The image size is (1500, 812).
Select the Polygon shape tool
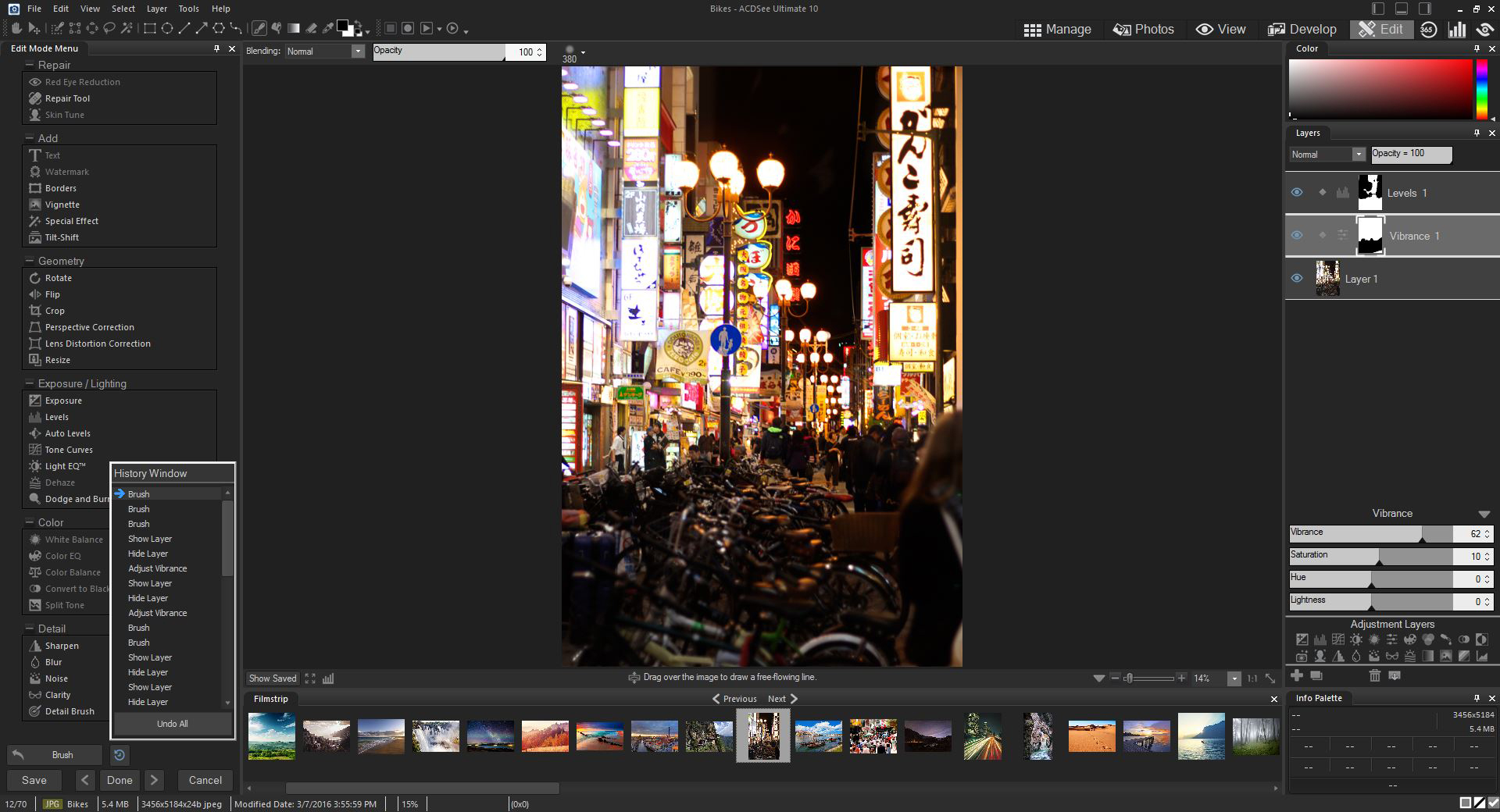(x=219, y=28)
